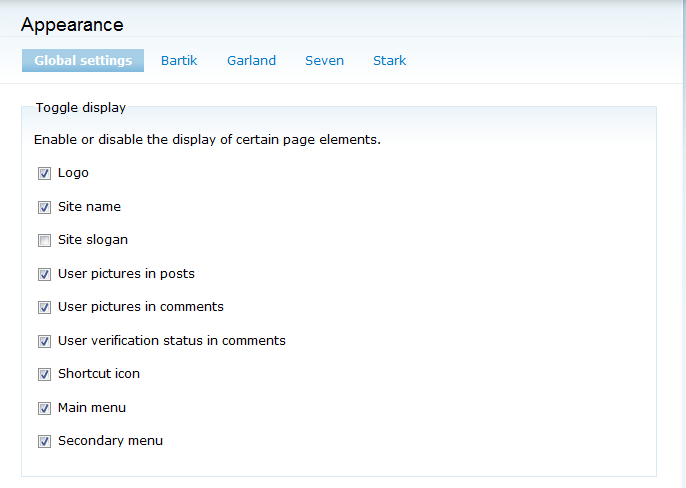The height and width of the screenshot is (488, 686).
Task: Disable the Site name checkbox
Action: point(44,207)
